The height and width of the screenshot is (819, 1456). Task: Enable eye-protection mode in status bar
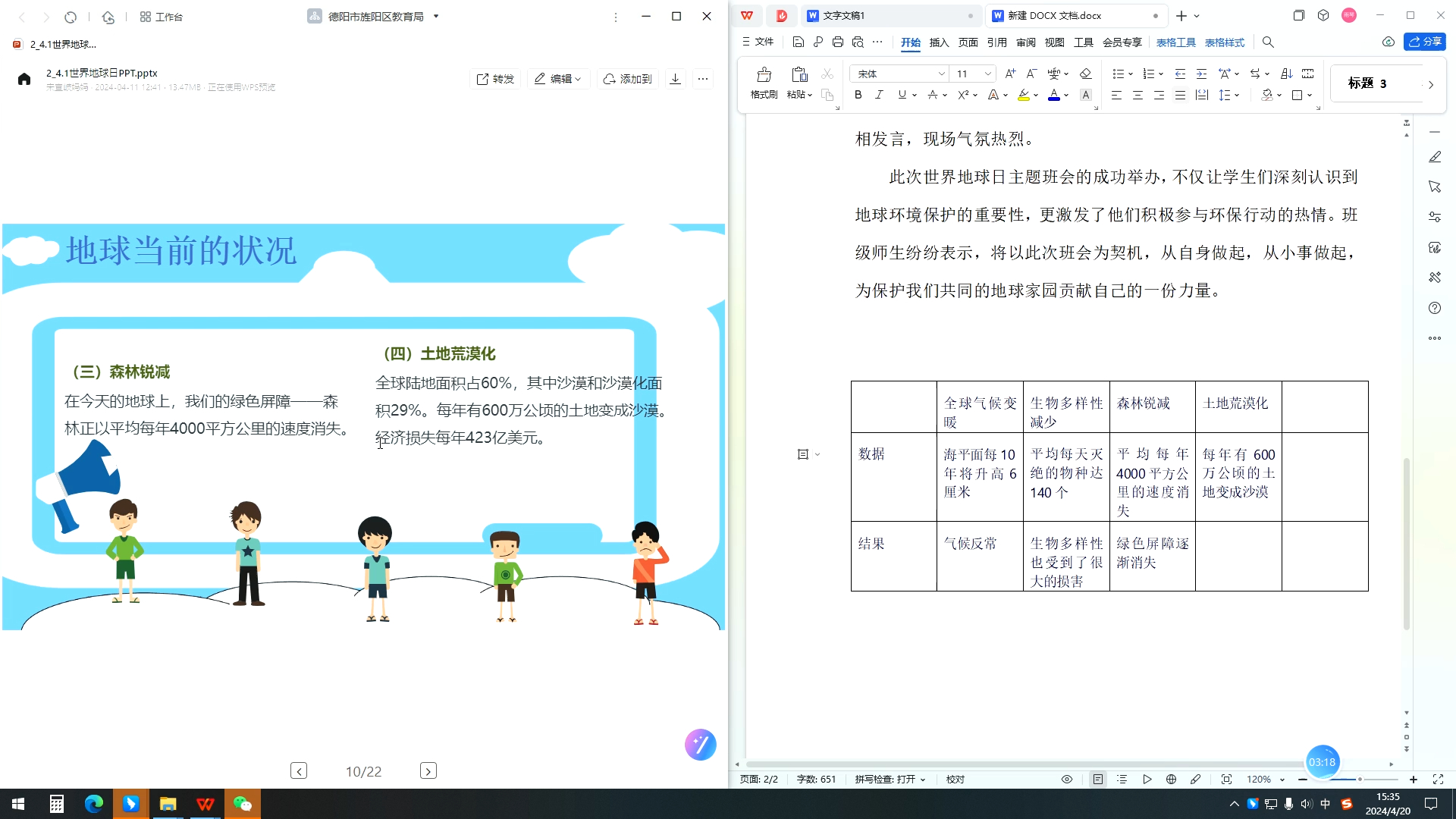click(1066, 779)
